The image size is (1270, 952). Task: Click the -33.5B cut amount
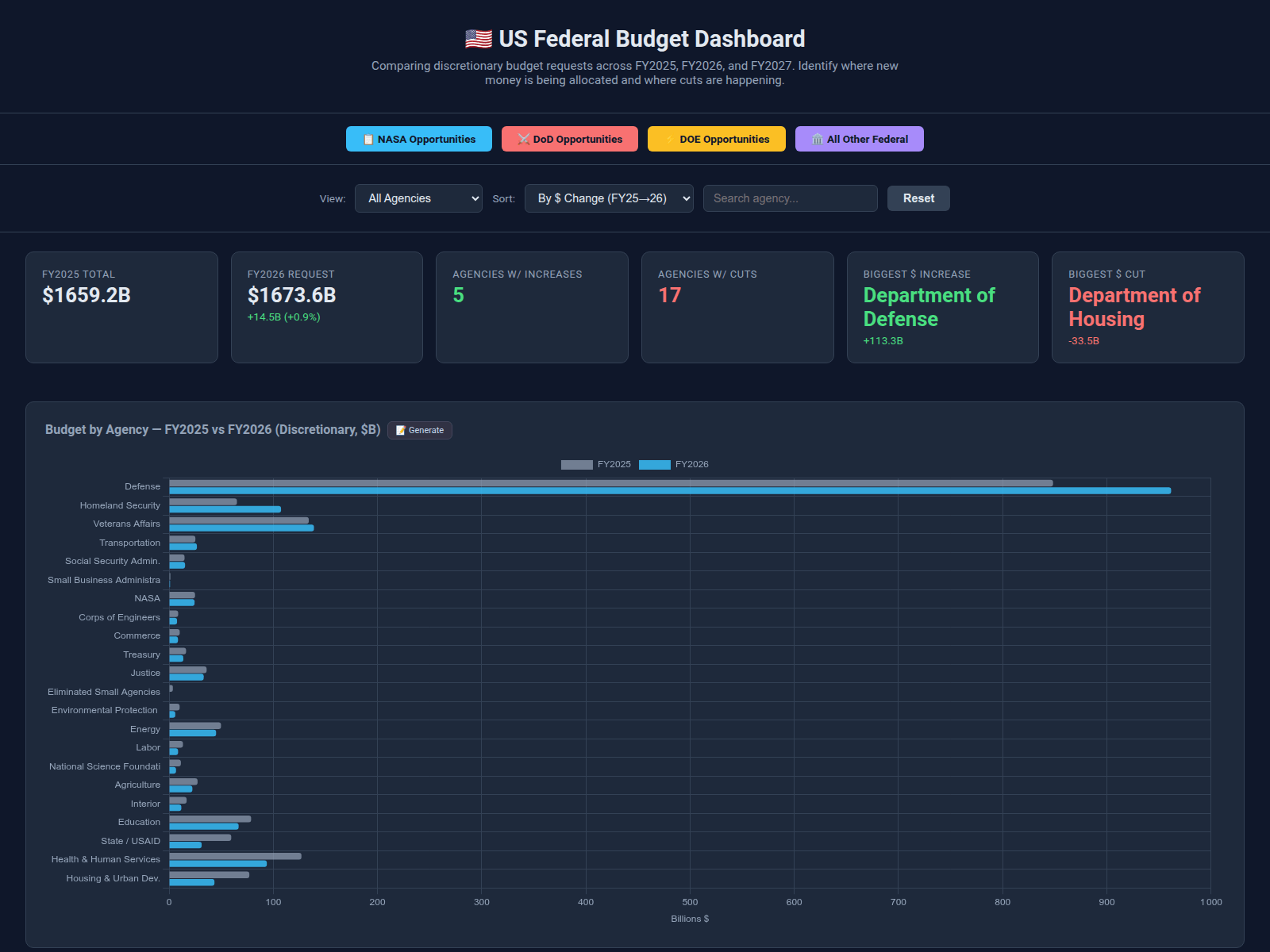(x=1083, y=341)
